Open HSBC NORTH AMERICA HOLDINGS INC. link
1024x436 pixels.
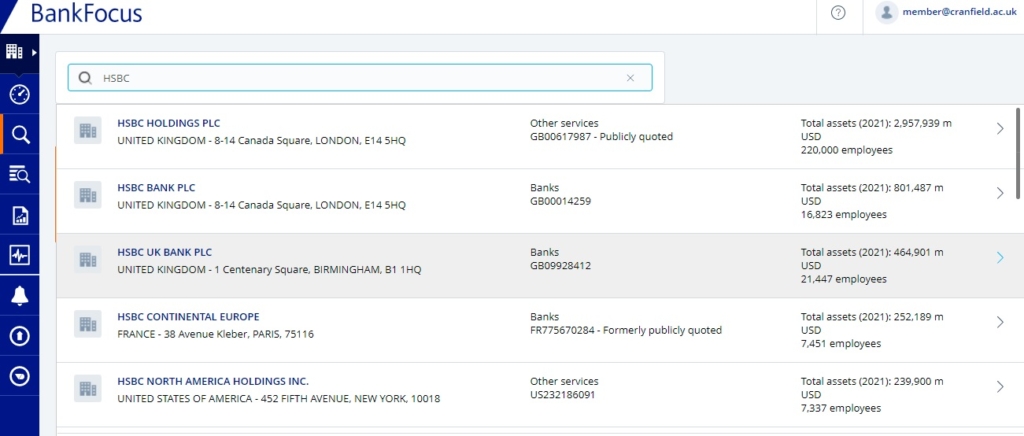[213, 381]
